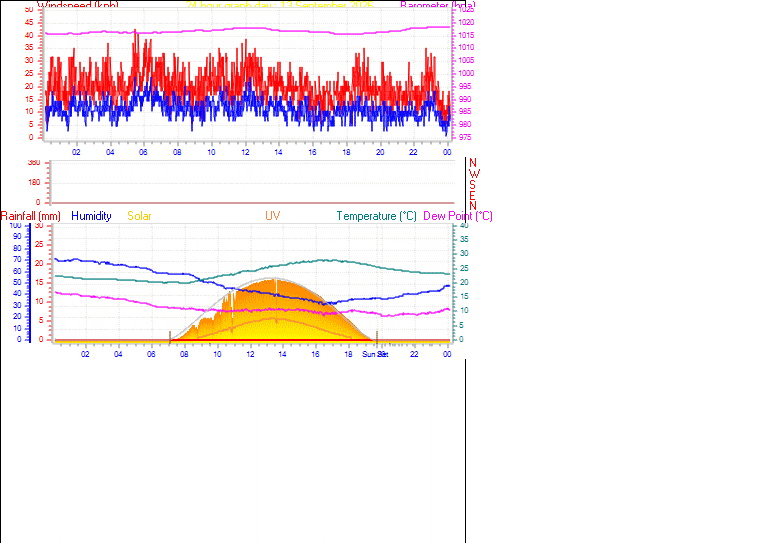Click 40 on the windspeed axis
This screenshot has width=761, height=543.
point(29,35)
